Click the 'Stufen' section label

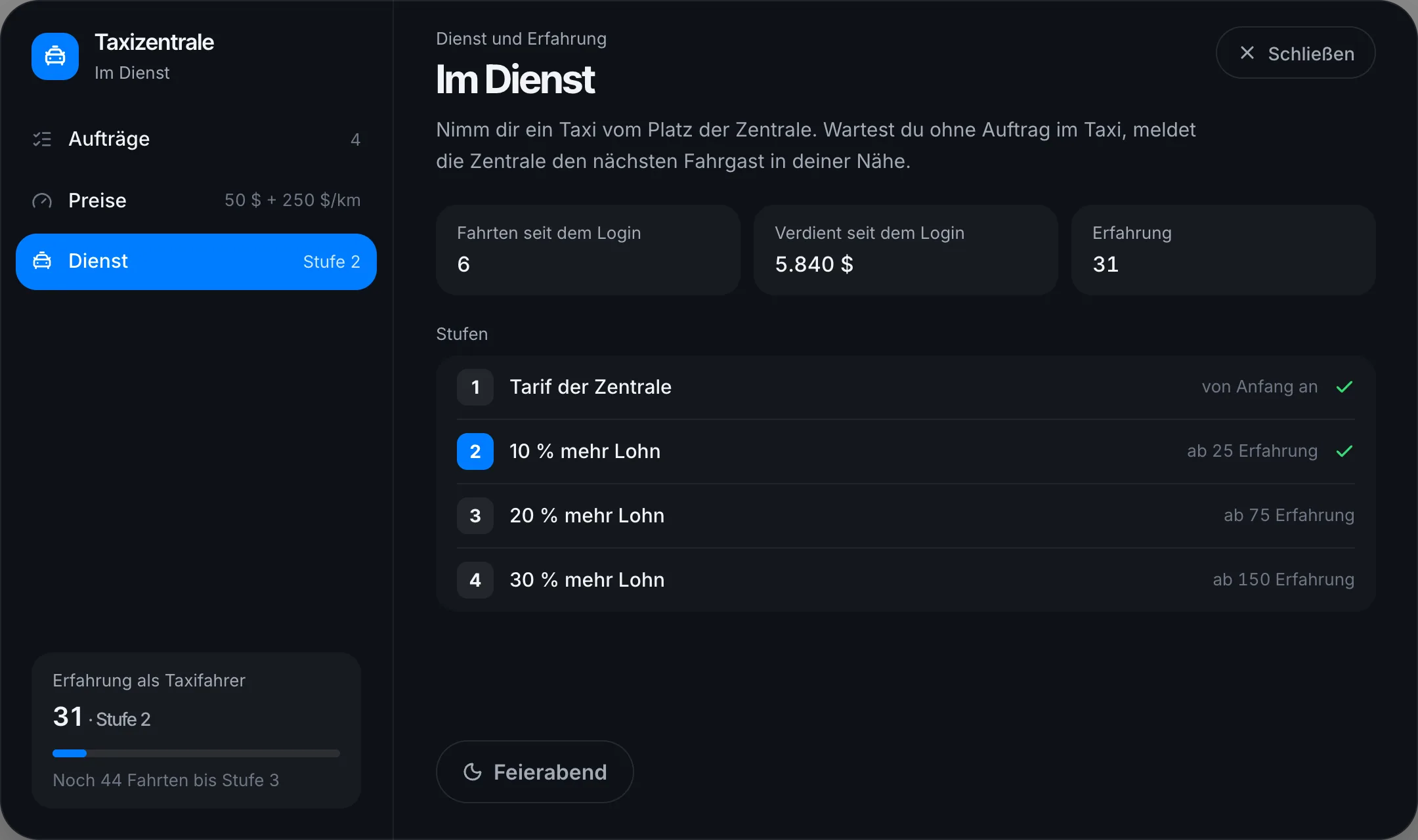click(x=462, y=334)
